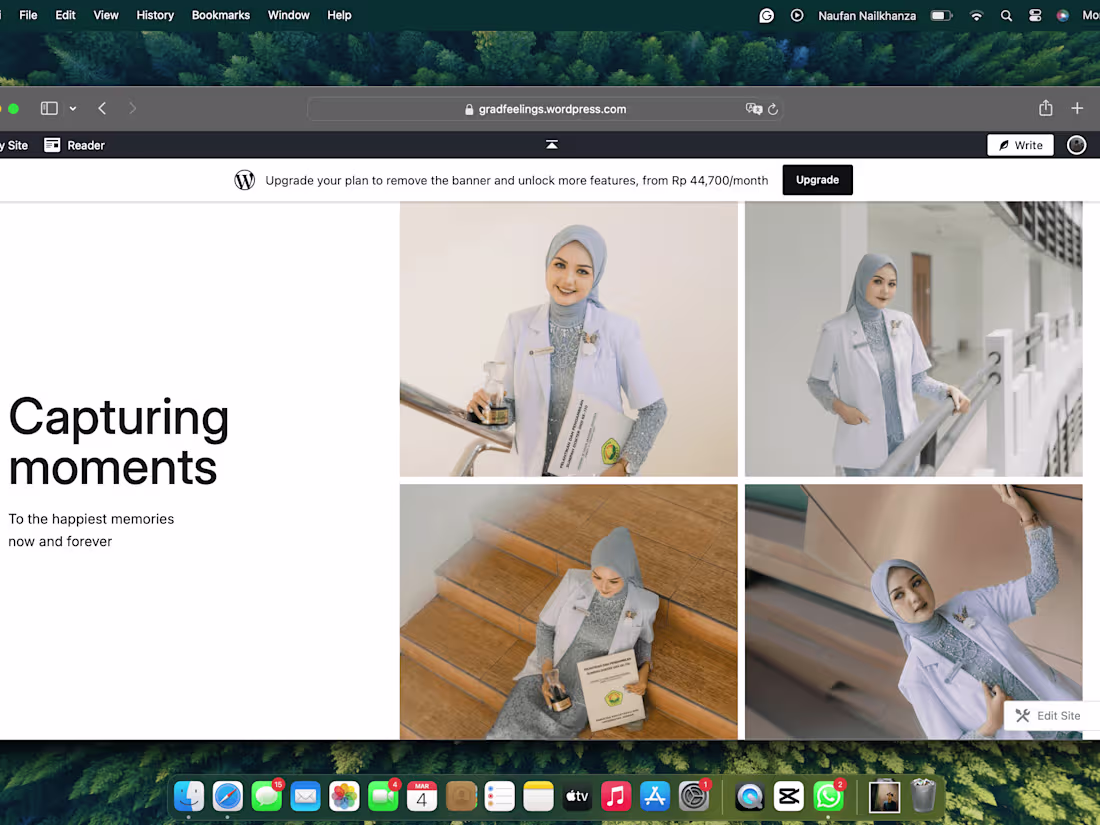The image size is (1100, 825).
Task: Open Control Center from the menu bar
Action: coord(1035,15)
